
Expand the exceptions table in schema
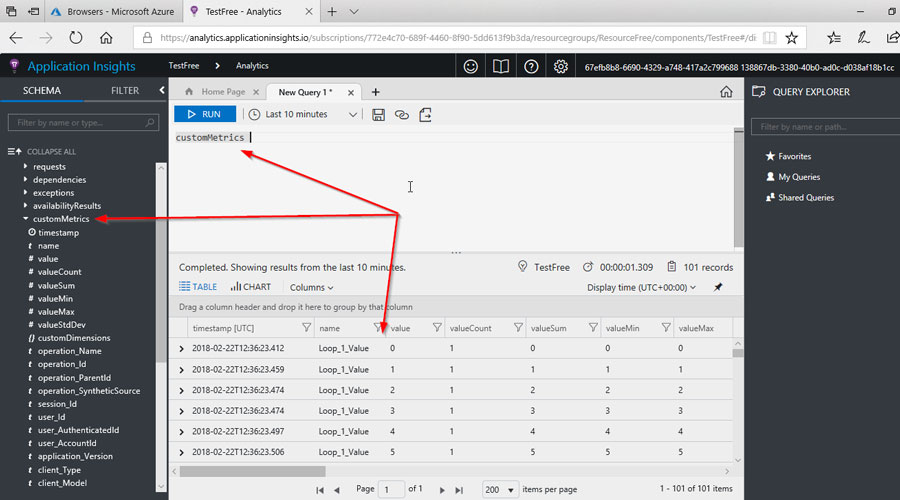[x=25, y=192]
